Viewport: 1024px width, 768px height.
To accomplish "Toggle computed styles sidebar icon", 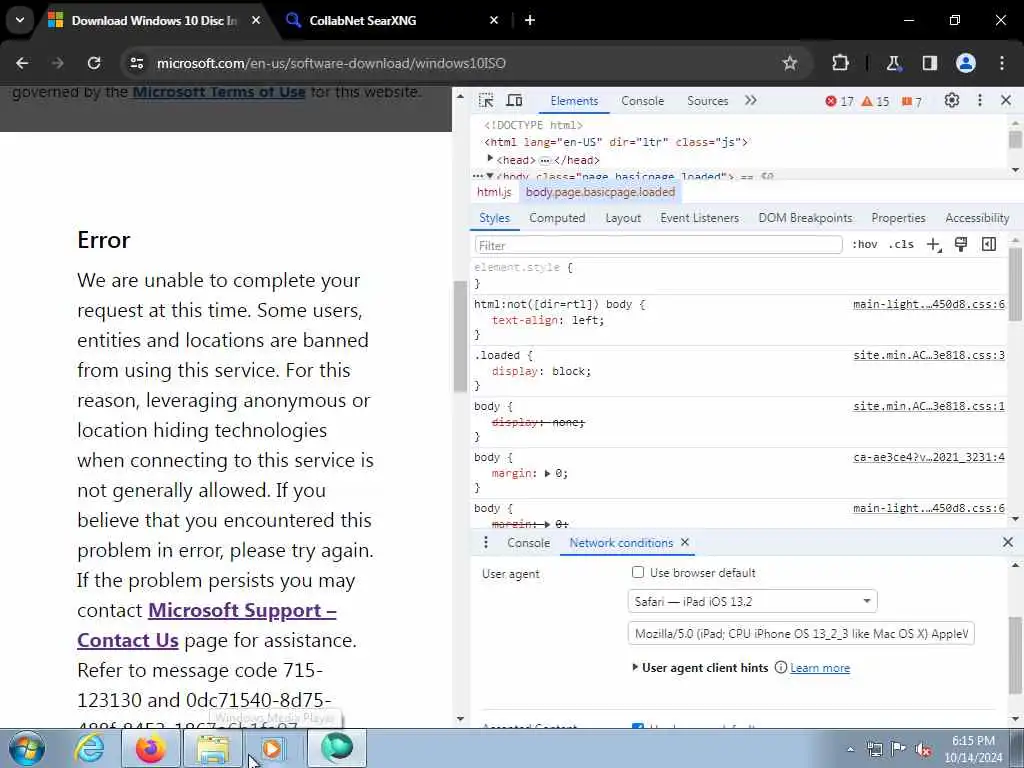I will click(989, 245).
